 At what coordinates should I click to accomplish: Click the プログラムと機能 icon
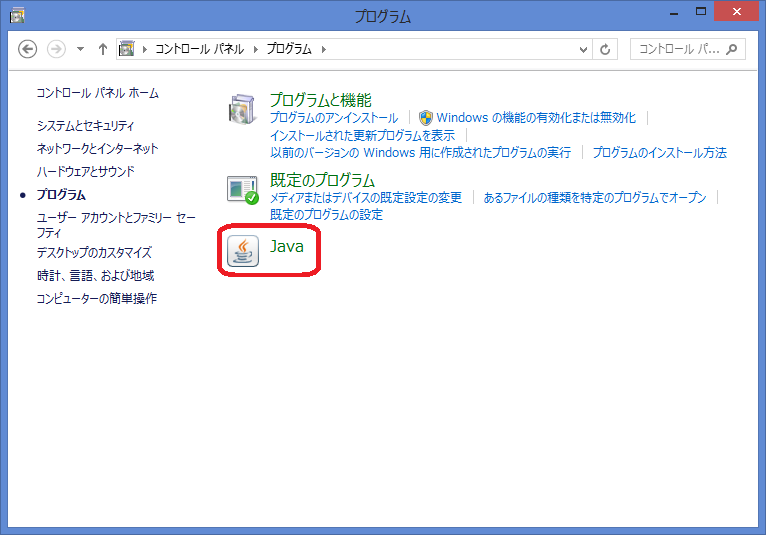242,109
